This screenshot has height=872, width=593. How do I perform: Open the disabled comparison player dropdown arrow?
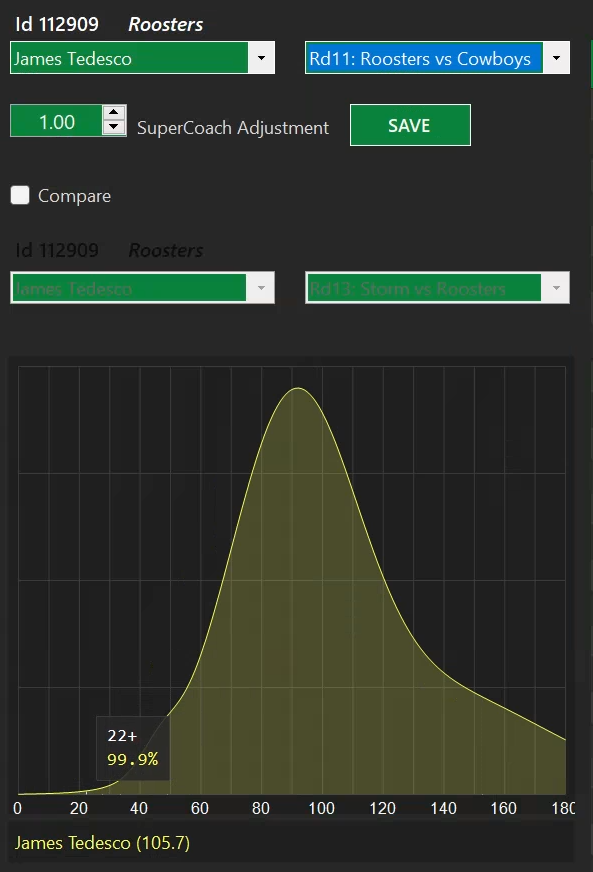point(261,288)
